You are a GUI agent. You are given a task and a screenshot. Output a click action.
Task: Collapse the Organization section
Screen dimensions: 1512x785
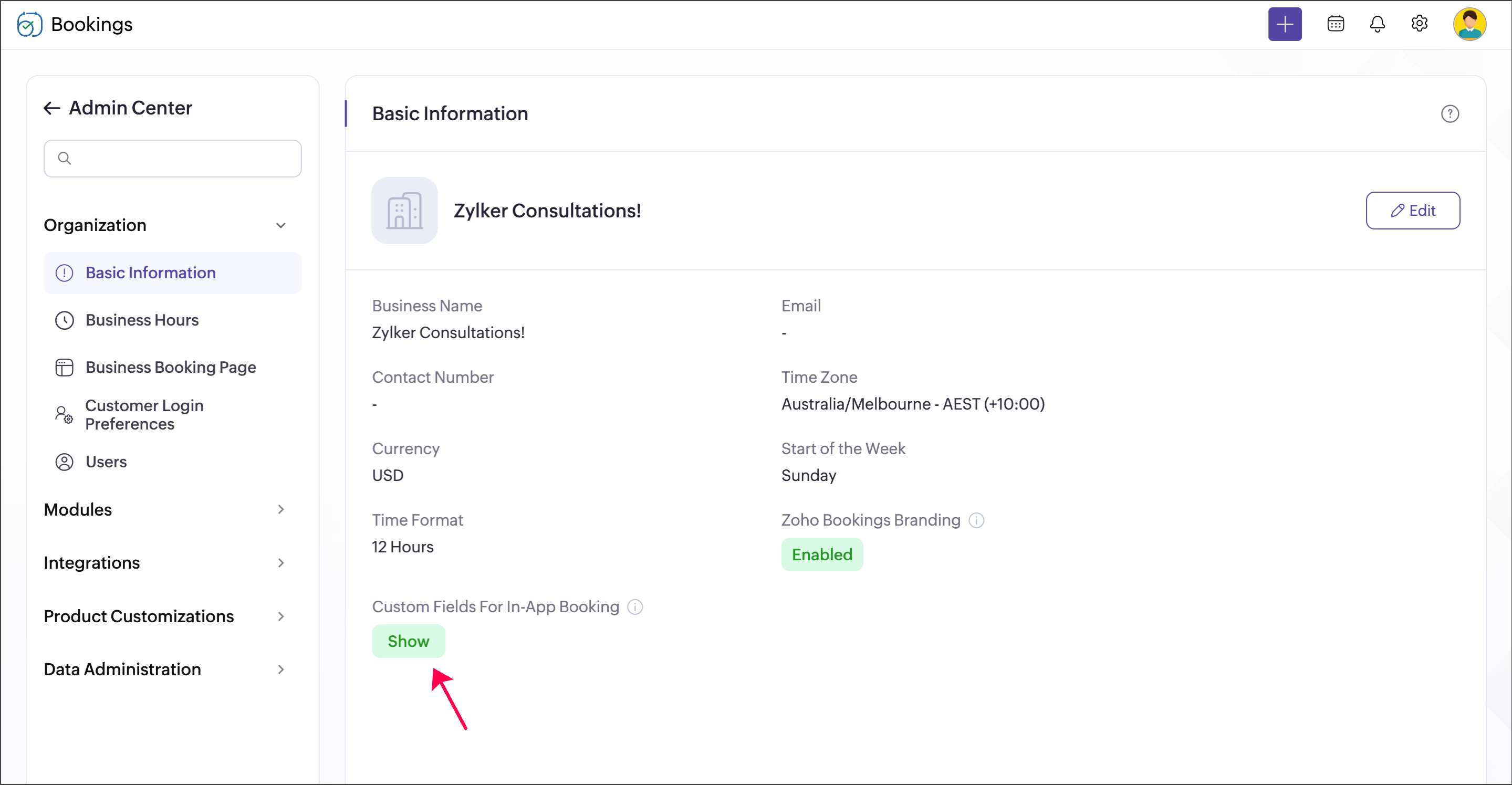point(280,225)
